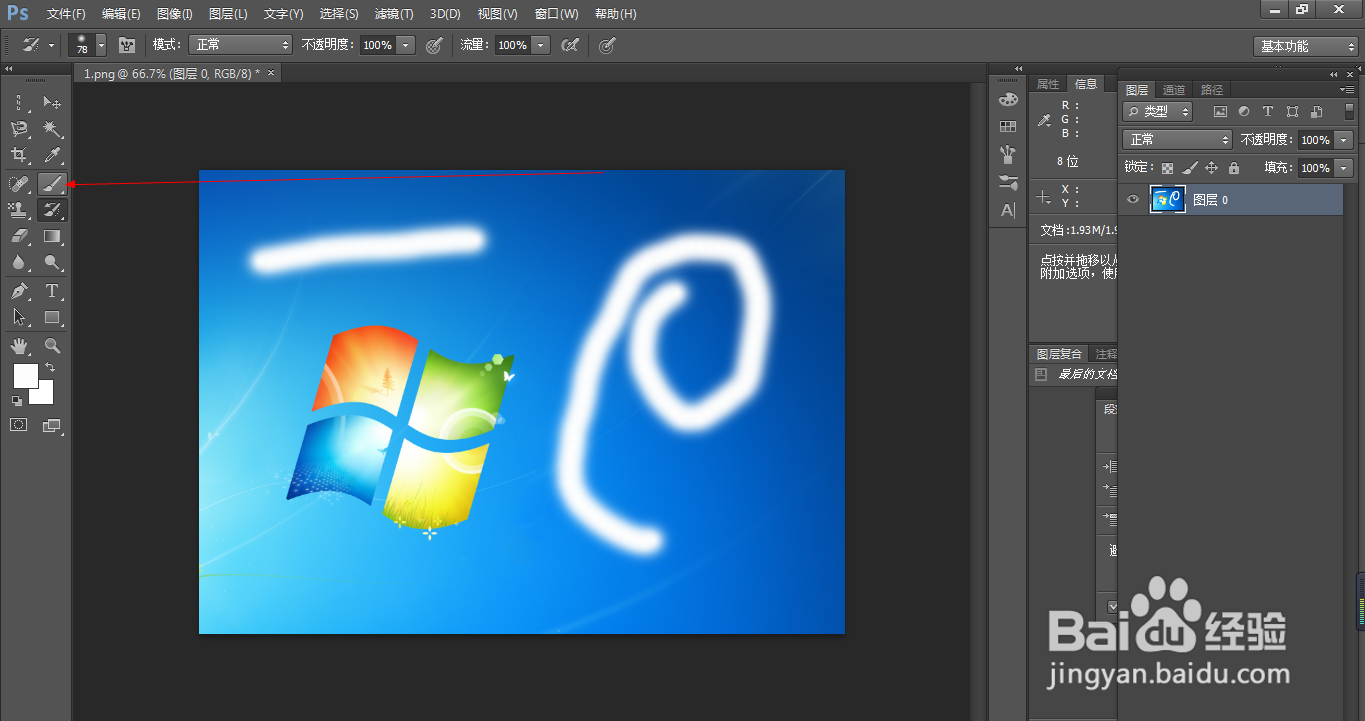Select the Blur (water drop) tool

click(x=19, y=263)
